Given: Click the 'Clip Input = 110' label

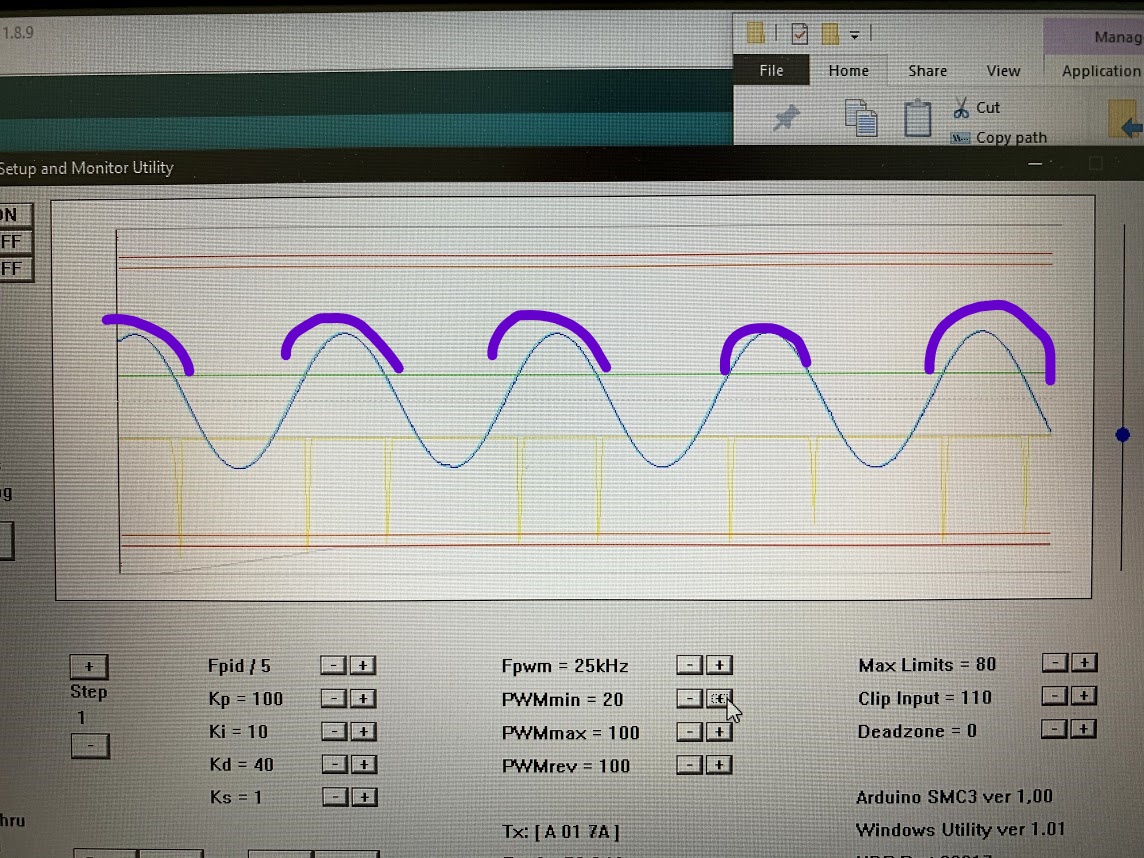Looking at the screenshot, I should click(x=925, y=698).
